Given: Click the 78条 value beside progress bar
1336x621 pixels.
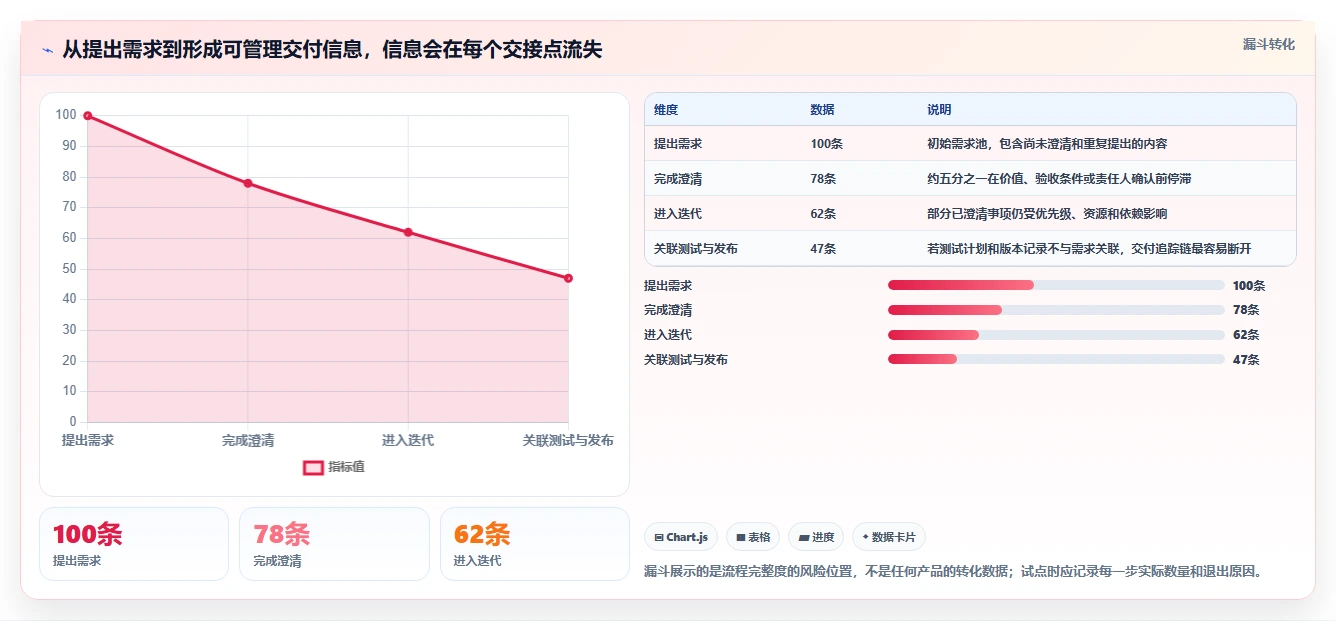Looking at the screenshot, I should tap(1246, 310).
